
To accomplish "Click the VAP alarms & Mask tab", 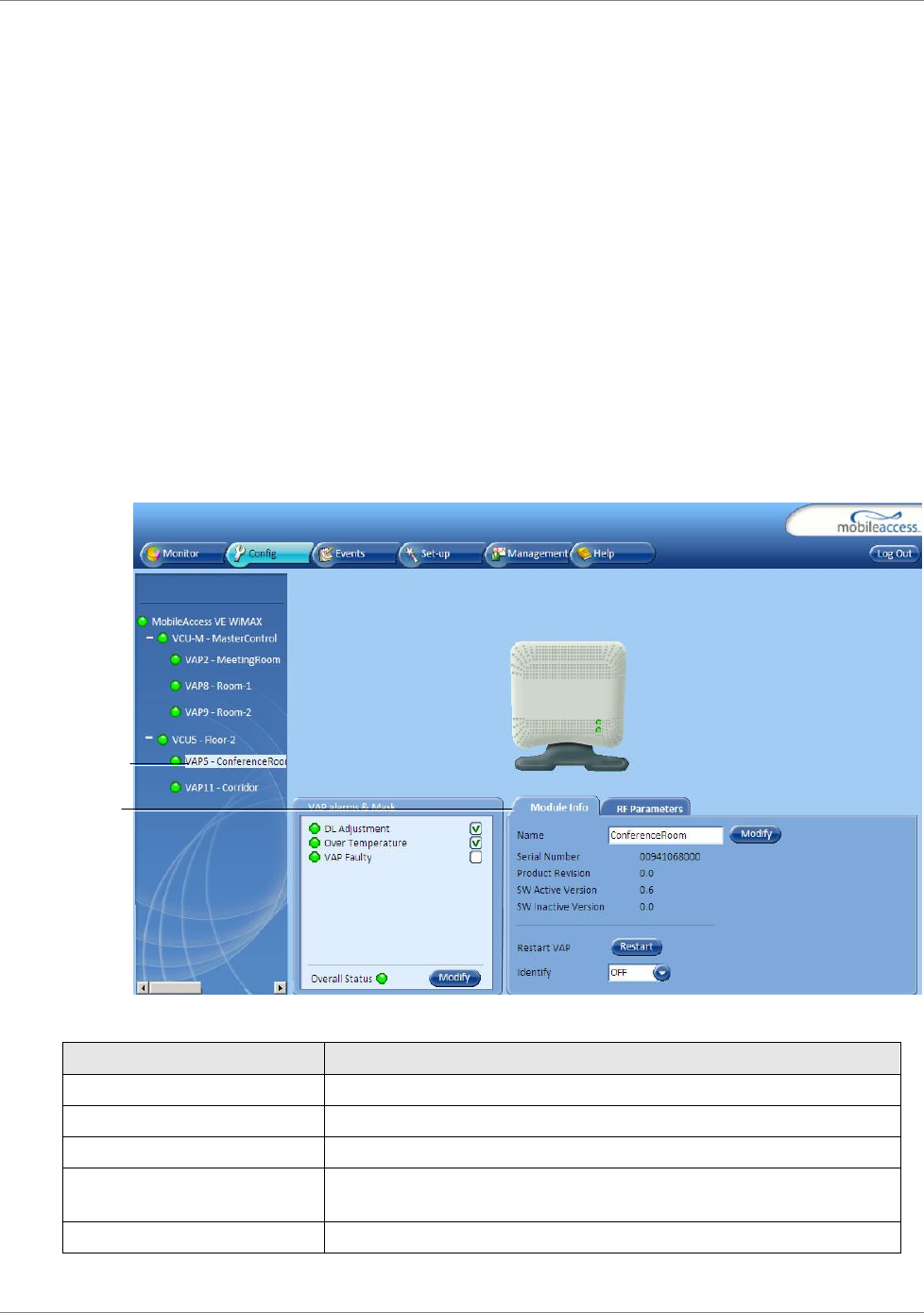I will [351, 807].
